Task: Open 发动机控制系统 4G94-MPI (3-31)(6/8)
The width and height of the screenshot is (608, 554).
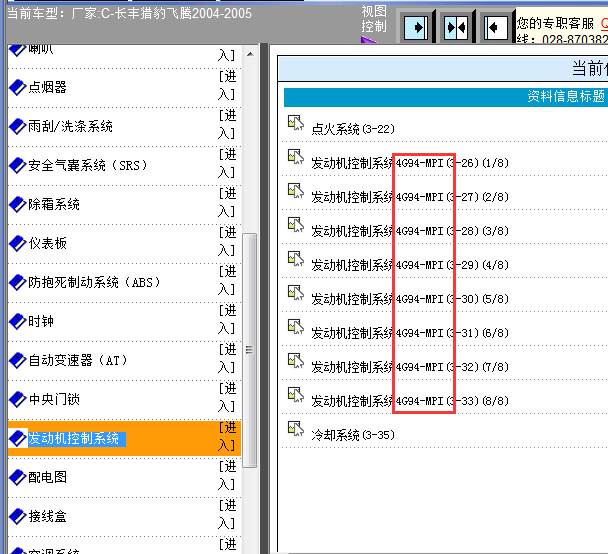Action: pyautogui.click(x=410, y=333)
